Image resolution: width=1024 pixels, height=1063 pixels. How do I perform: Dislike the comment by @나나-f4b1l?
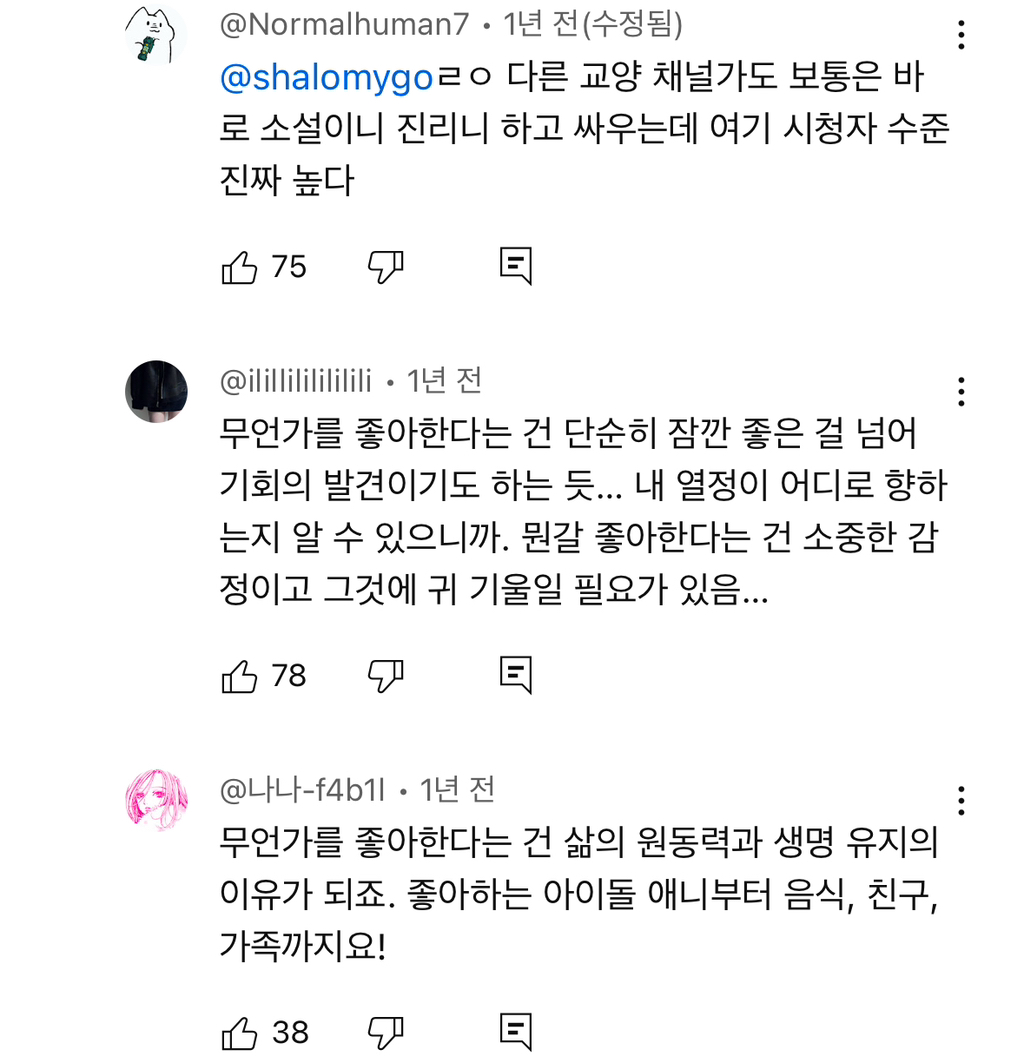(386, 1032)
